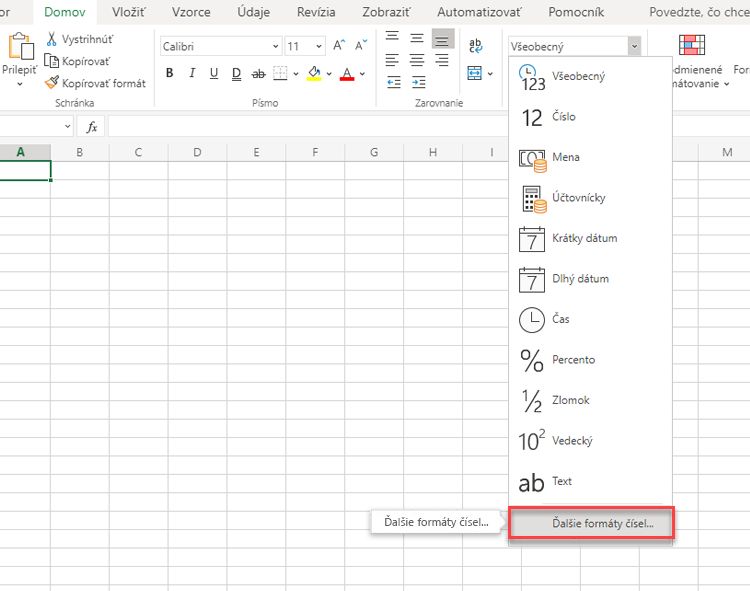Center text horizontally
The height and width of the screenshot is (591, 750).
pyautogui.click(x=417, y=60)
